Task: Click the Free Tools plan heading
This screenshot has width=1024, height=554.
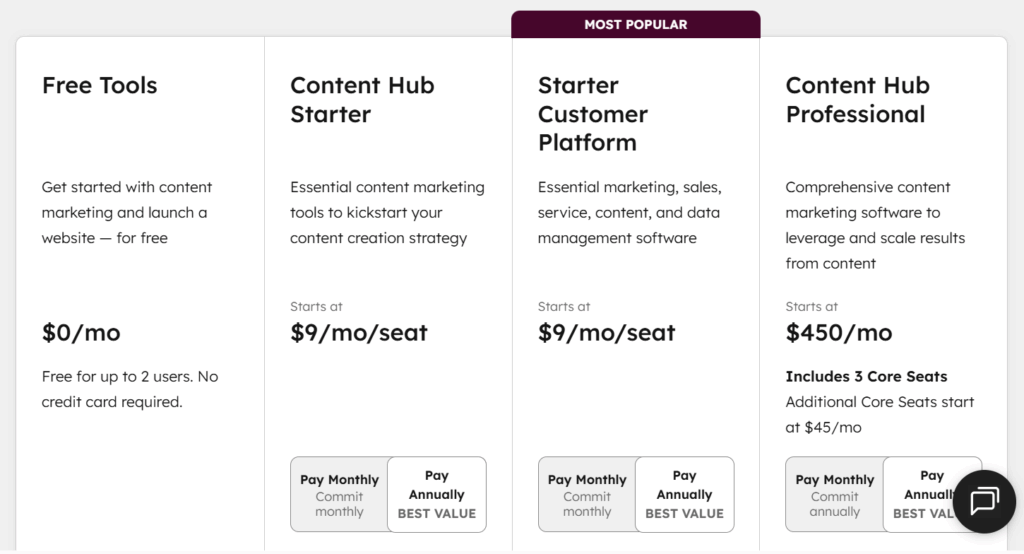Action: pos(100,86)
